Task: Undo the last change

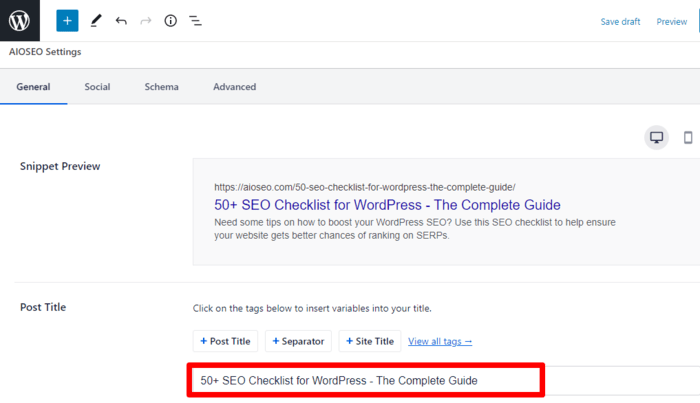Action: [121, 21]
